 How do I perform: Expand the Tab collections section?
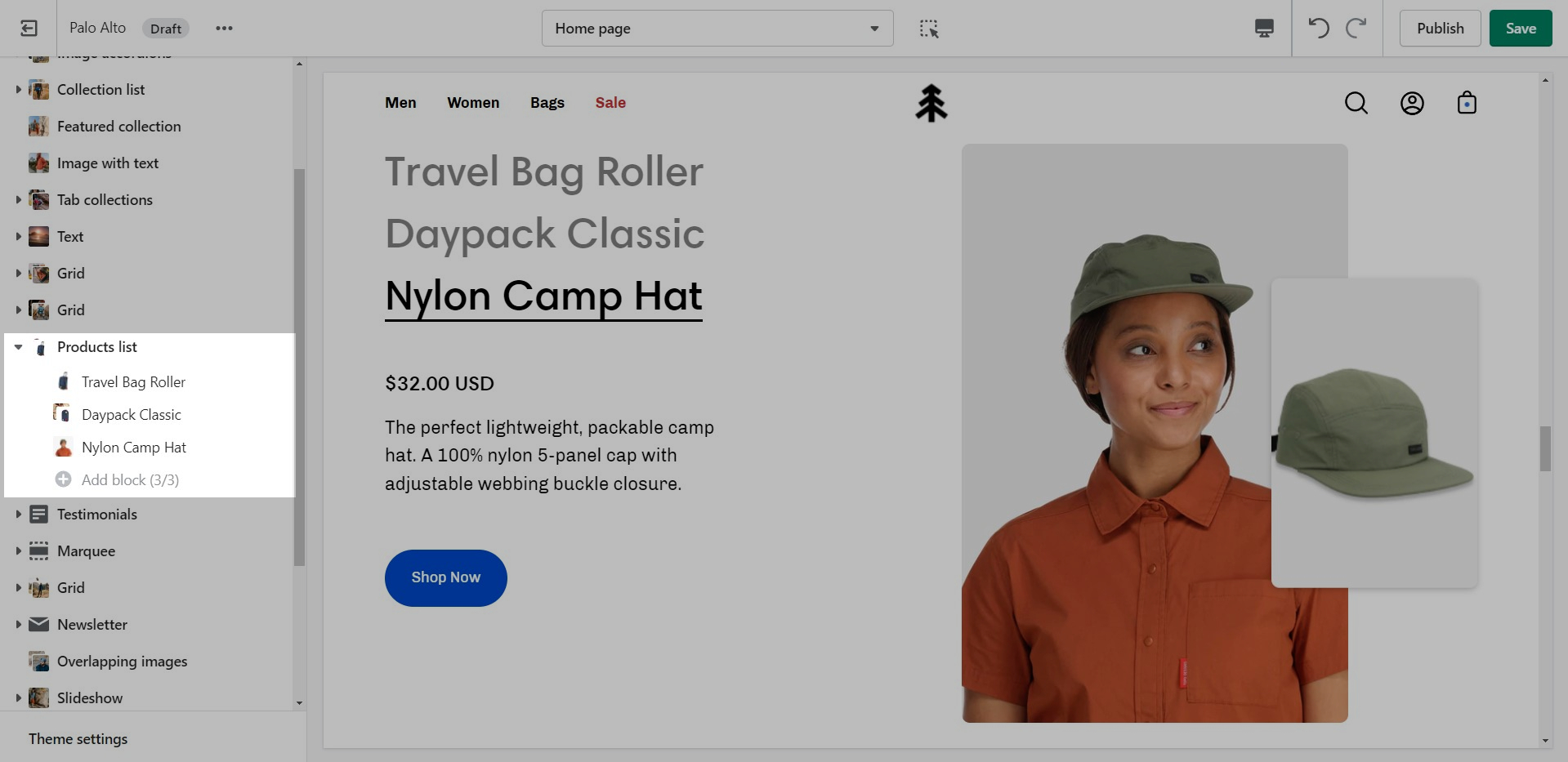18,200
